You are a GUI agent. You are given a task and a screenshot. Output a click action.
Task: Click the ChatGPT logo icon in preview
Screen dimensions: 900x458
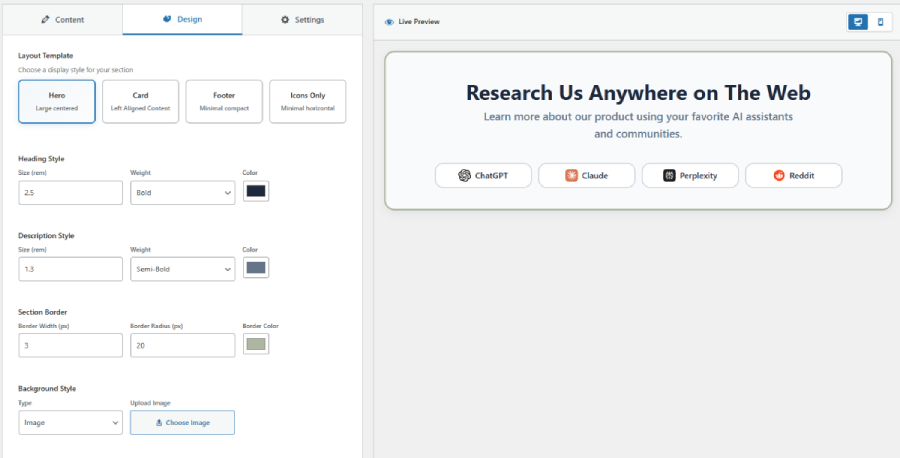464,176
